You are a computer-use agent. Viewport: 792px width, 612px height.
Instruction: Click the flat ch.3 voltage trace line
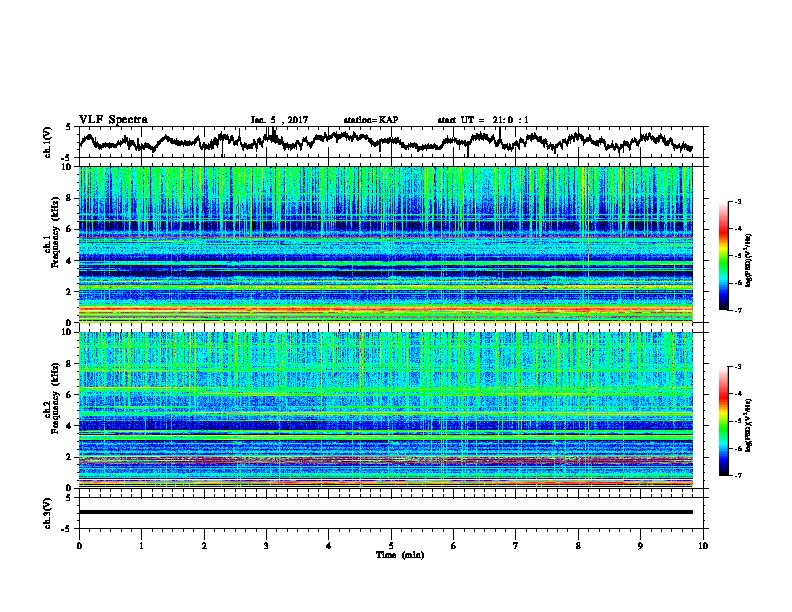pyautogui.click(x=385, y=512)
